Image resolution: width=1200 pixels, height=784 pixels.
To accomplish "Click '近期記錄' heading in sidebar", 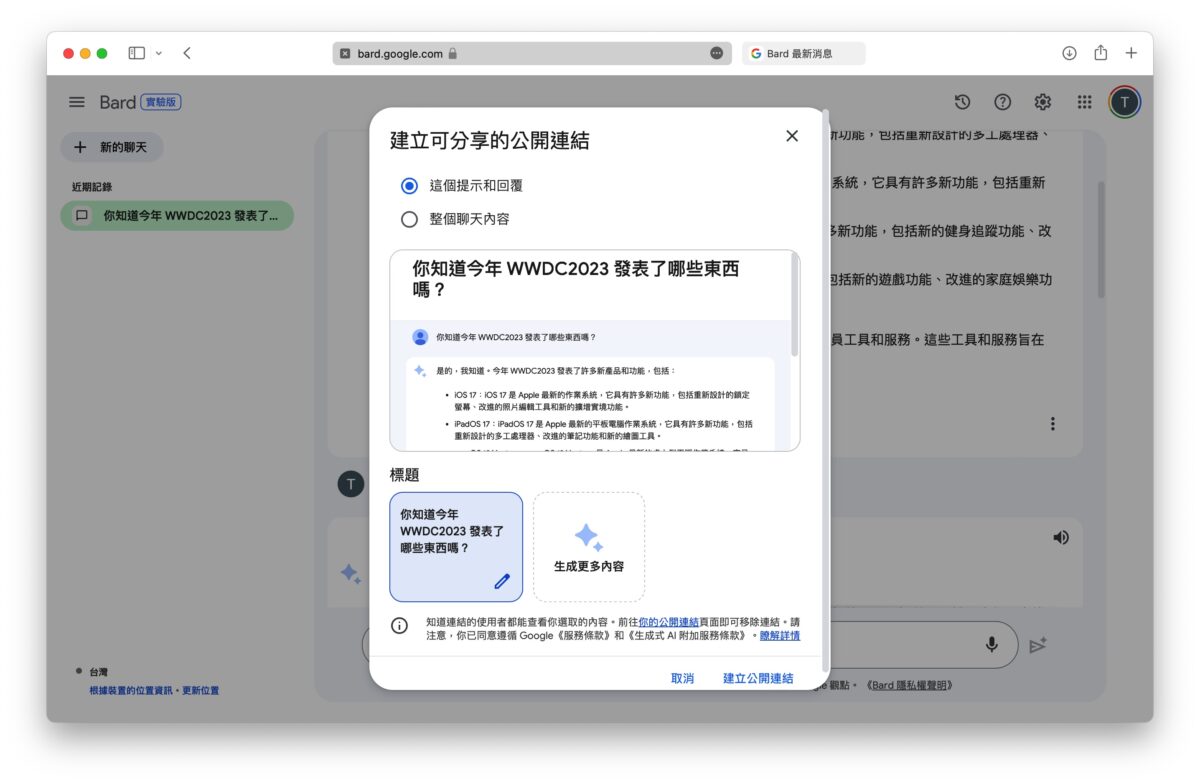I will pyautogui.click(x=91, y=187).
